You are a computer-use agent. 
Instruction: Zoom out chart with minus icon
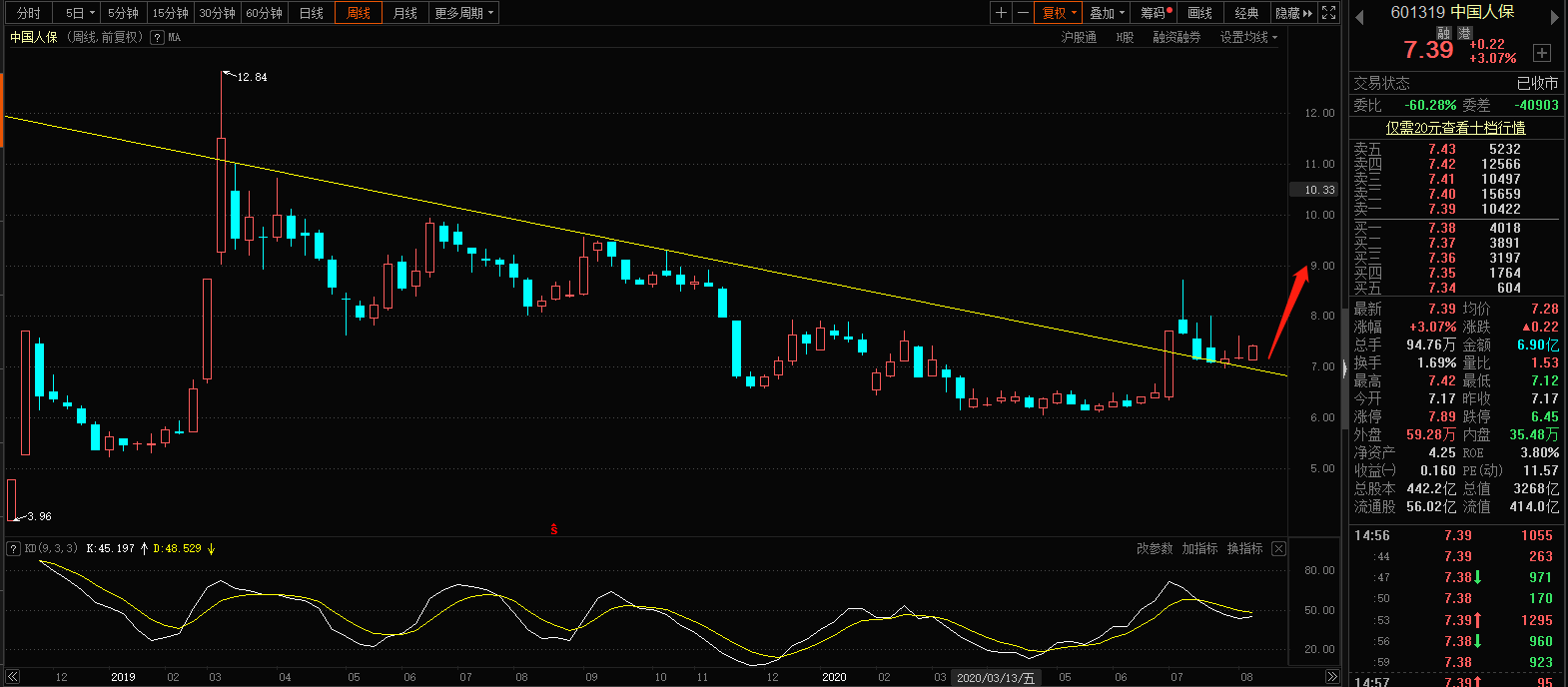tap(1024, 13)
